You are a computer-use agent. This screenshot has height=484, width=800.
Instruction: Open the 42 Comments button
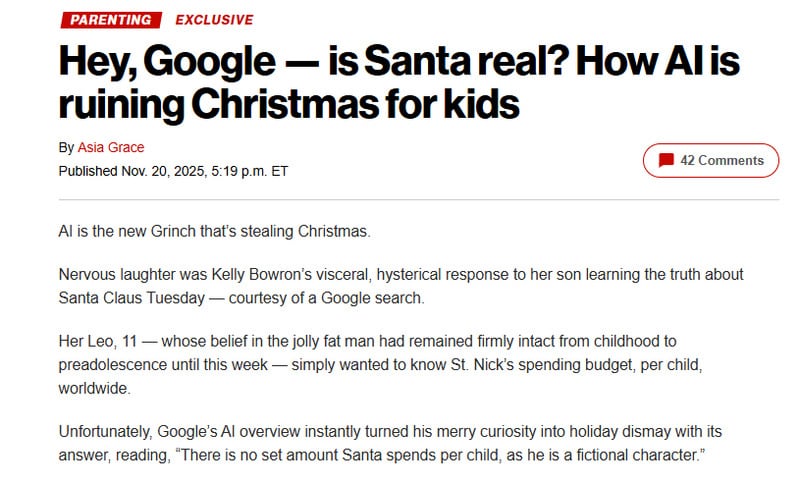711,160
